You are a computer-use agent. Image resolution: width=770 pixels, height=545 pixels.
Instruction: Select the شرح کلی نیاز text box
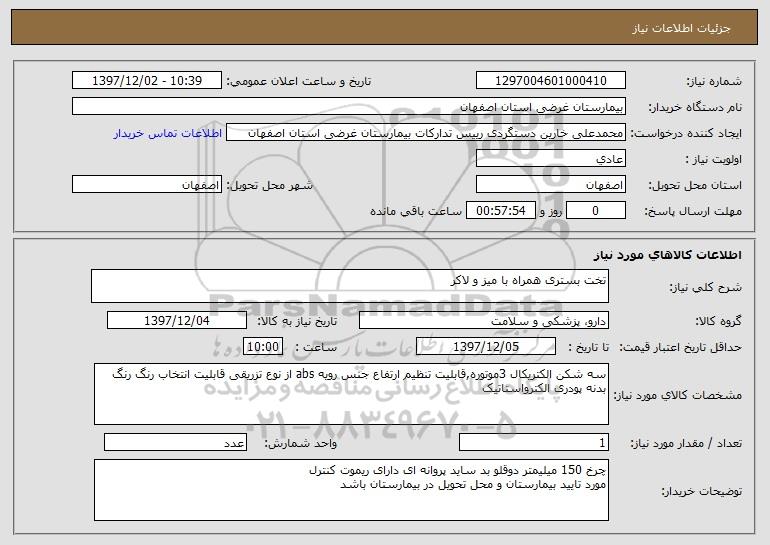pyautogui.click(x=350, y=286)
